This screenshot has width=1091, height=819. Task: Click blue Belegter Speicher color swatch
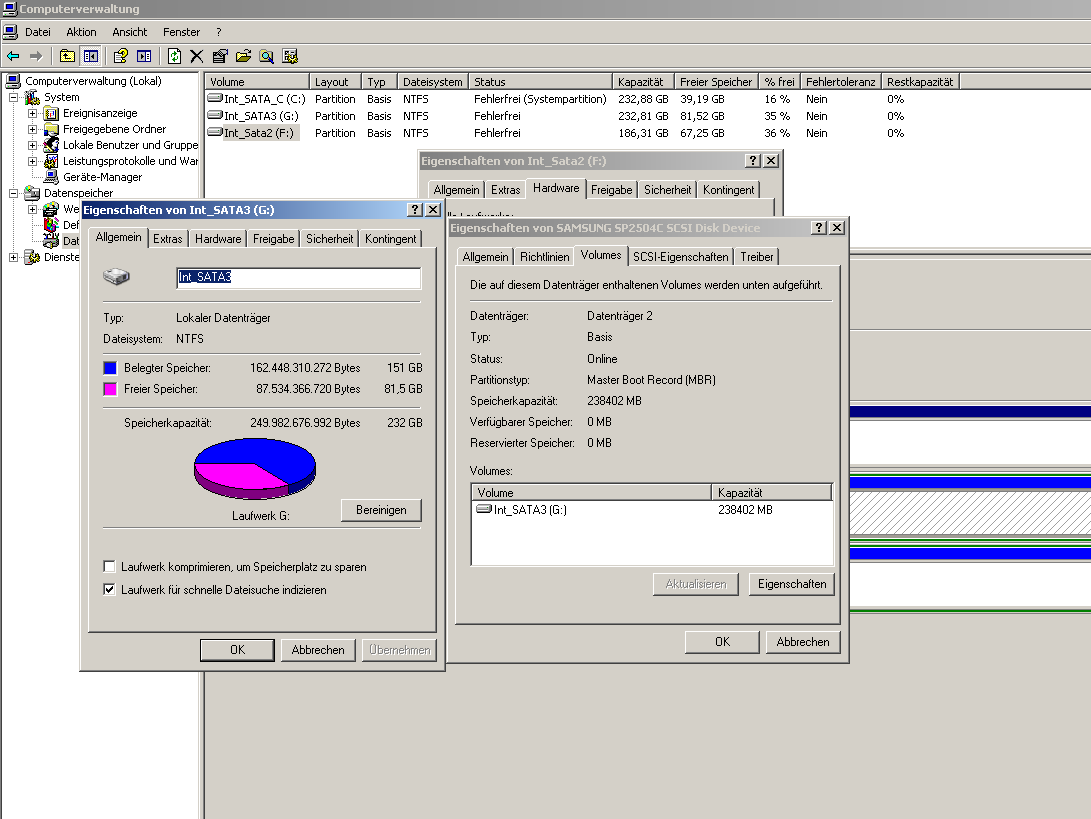click(x=110, y=368)
